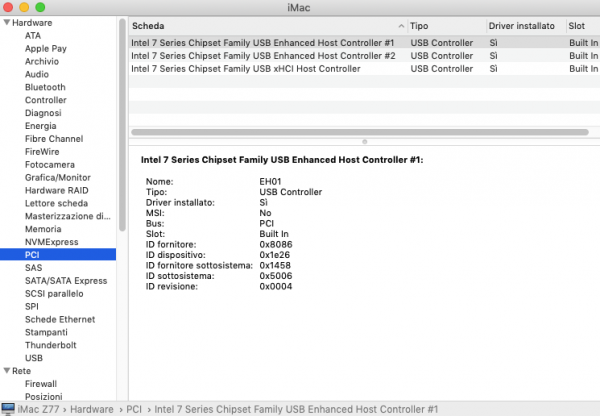Image resolution: width=600 pixels, height=416 pixels.
Task: Select Fotocamera in the sidebar
Action: (50, 165)
